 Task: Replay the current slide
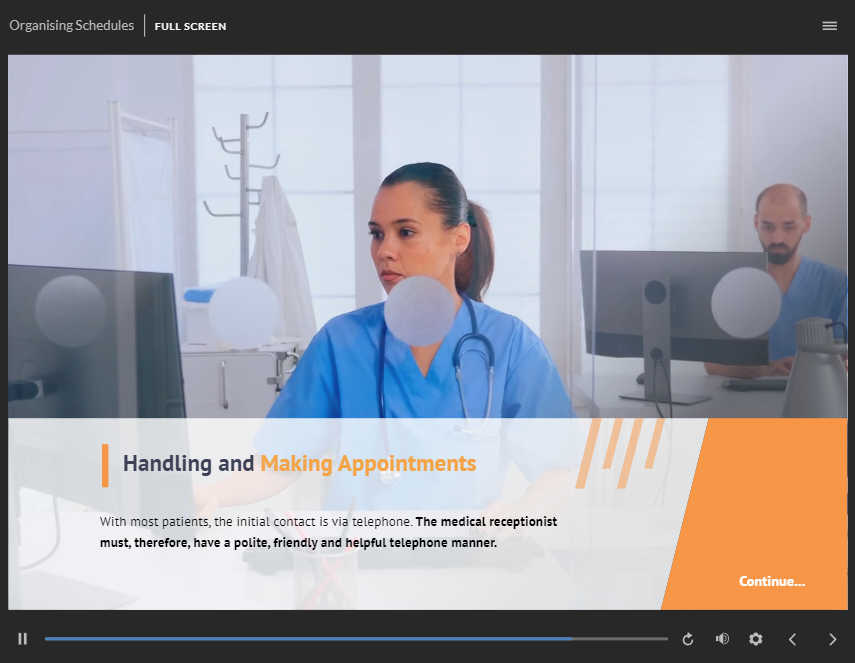tap(688, 638)
